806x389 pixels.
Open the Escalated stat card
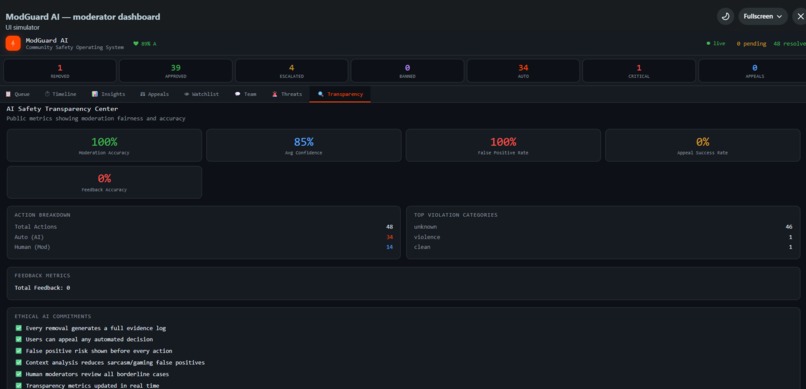[291, 71]
